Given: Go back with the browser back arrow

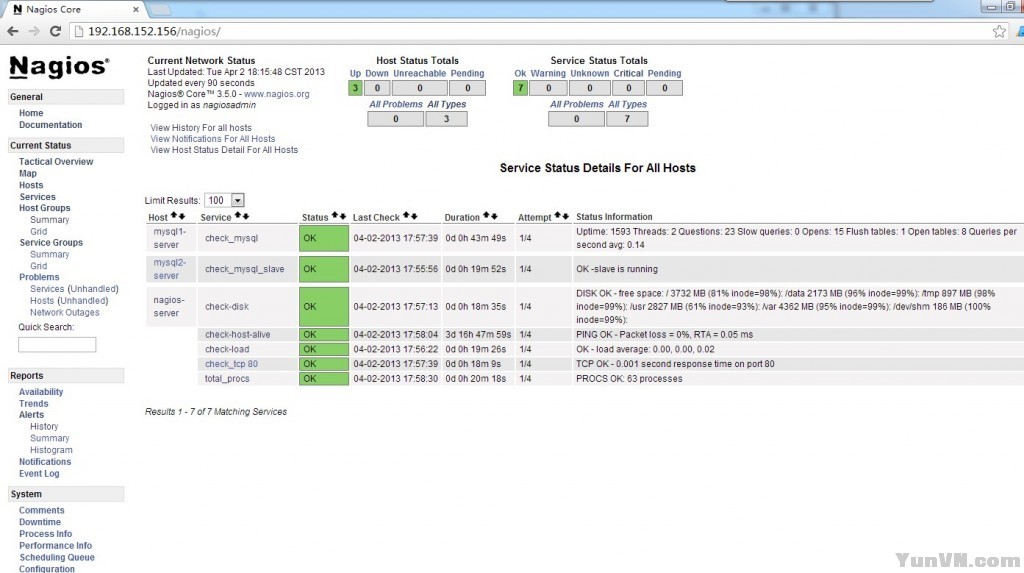Looking at the screenshot, I should tap(13, 31).
